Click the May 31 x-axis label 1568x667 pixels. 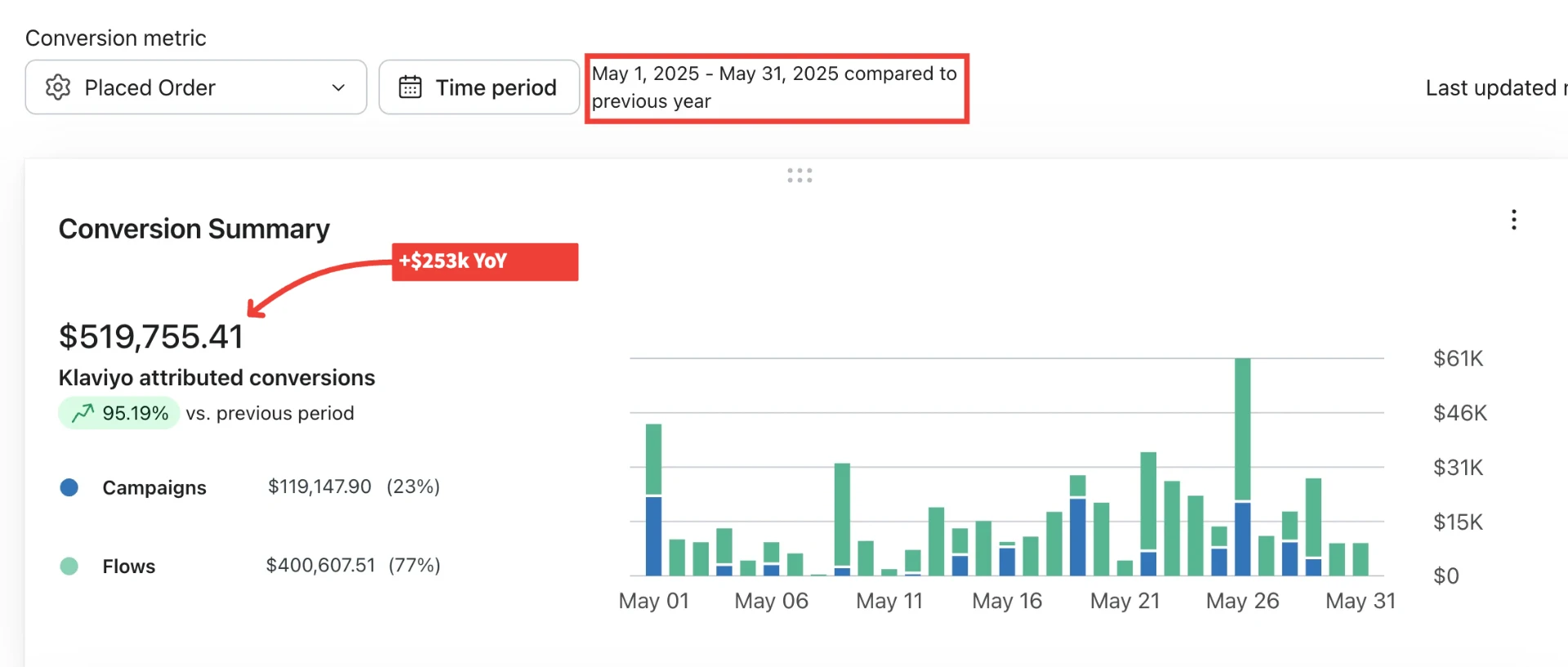[1361, 601]
